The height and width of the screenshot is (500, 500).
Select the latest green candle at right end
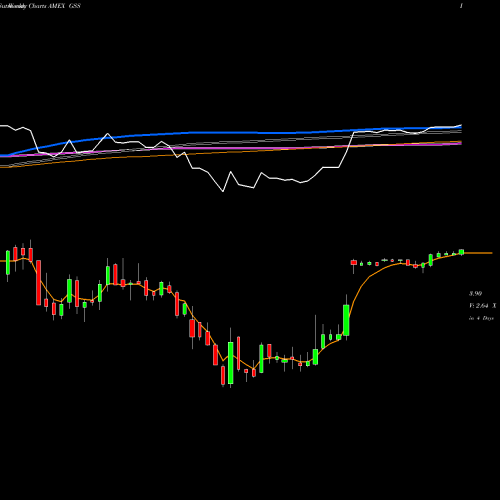coord(461,252)
